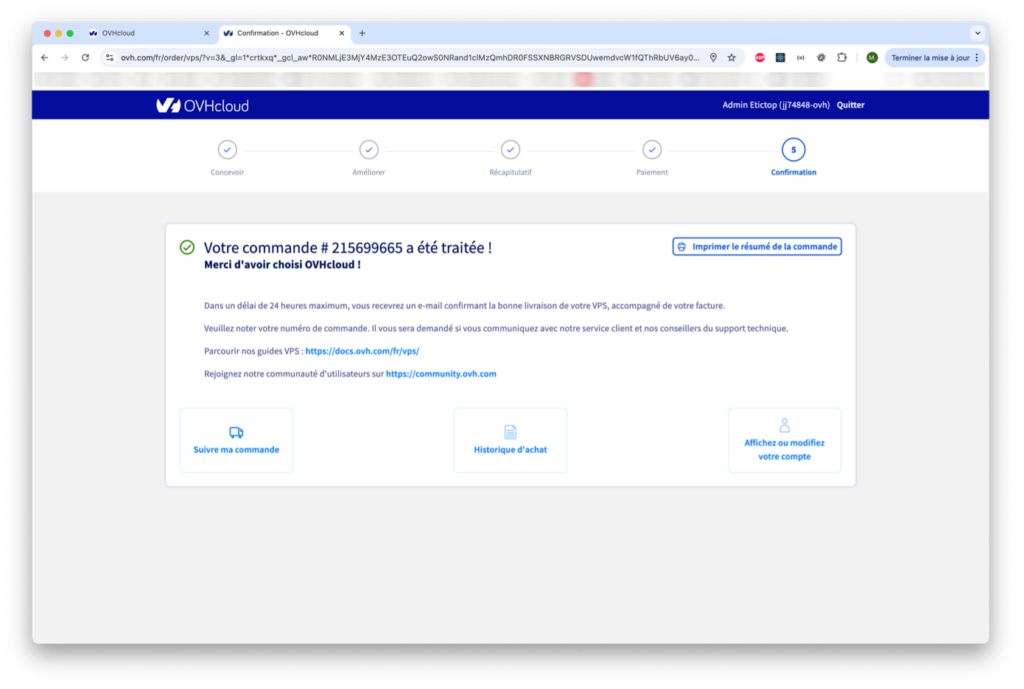The height and width of the screenshot is (689, 1024).
Task: Click the Améliorer step label
Action: [369, 172]
